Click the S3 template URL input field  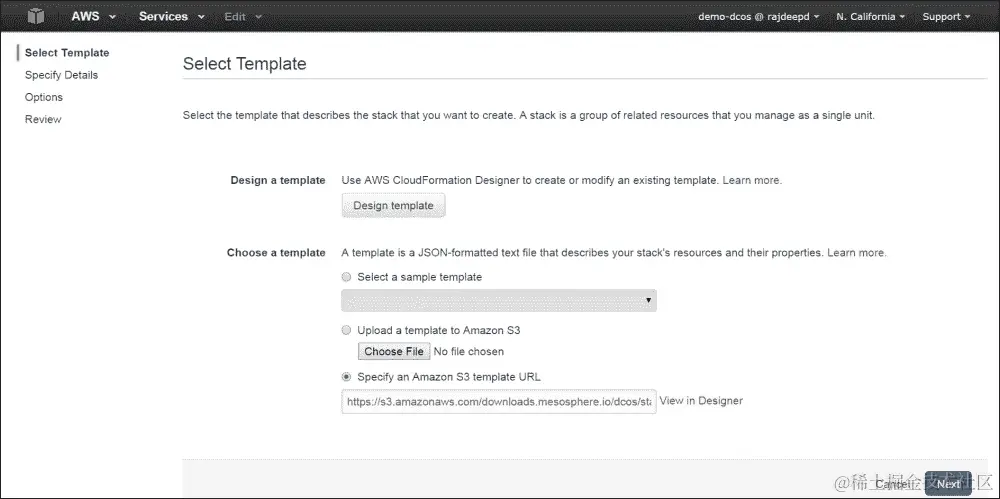(x=499, y=402)
